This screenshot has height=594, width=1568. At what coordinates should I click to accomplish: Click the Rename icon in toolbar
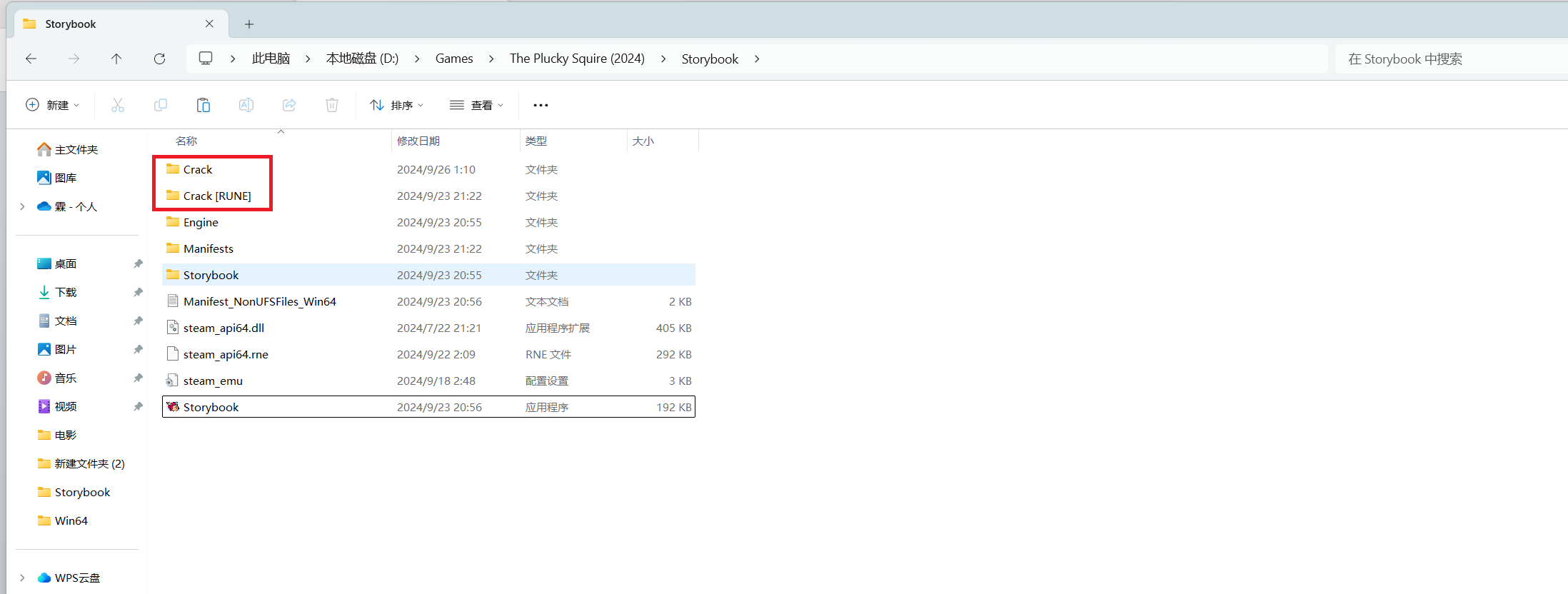click(x=246, y=105)
